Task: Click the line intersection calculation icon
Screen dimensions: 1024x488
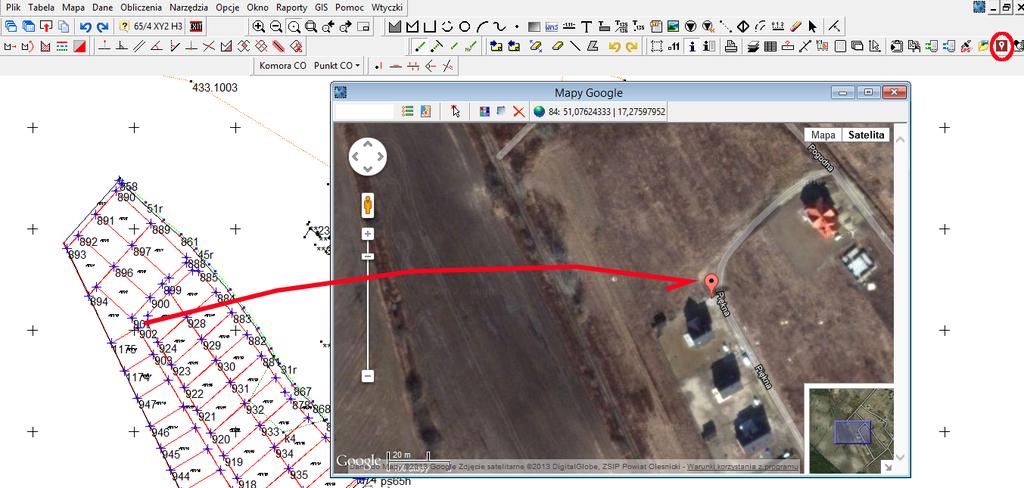Action: 209,46
